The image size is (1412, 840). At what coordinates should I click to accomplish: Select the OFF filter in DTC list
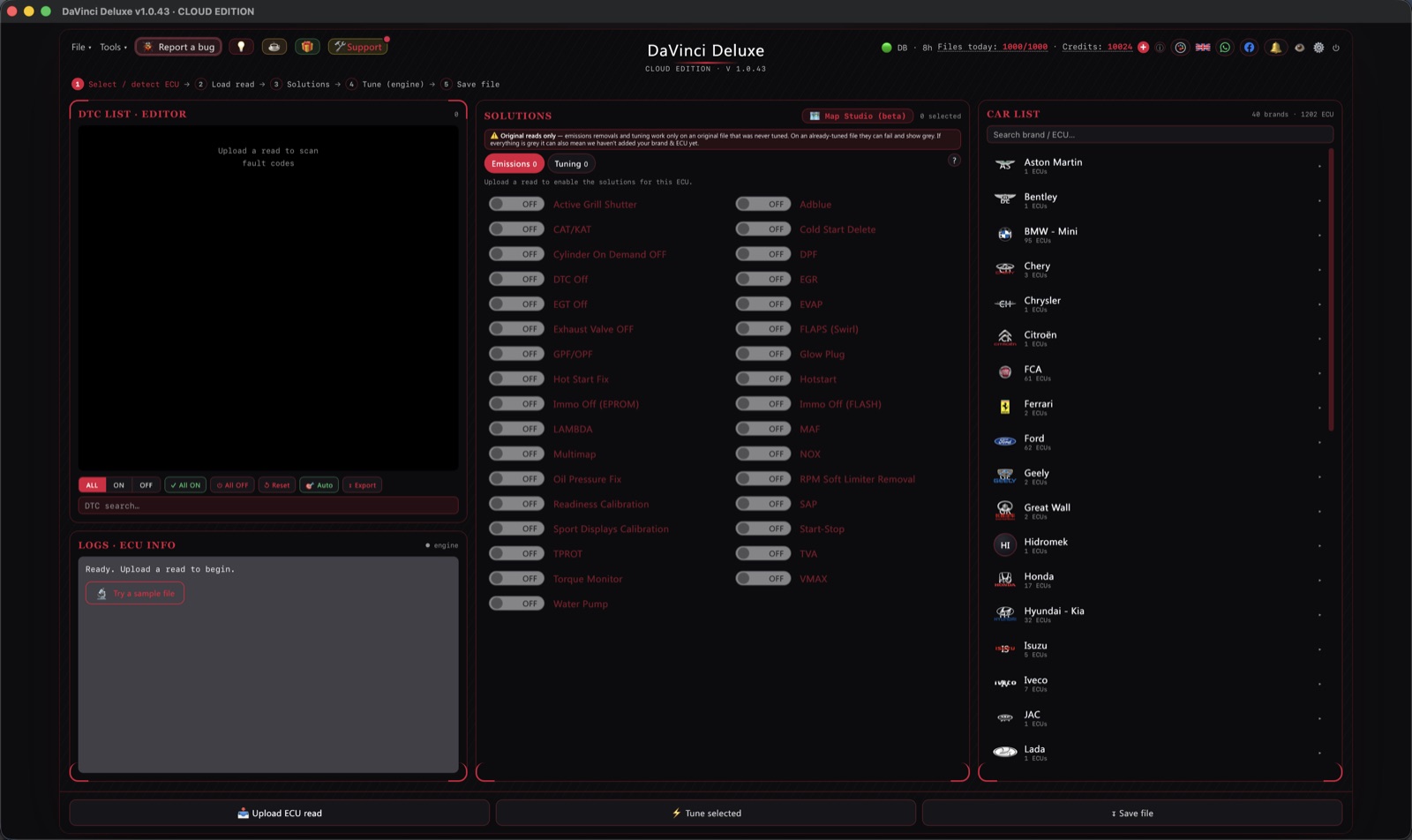pyautogui.click(x=146, y=485)
